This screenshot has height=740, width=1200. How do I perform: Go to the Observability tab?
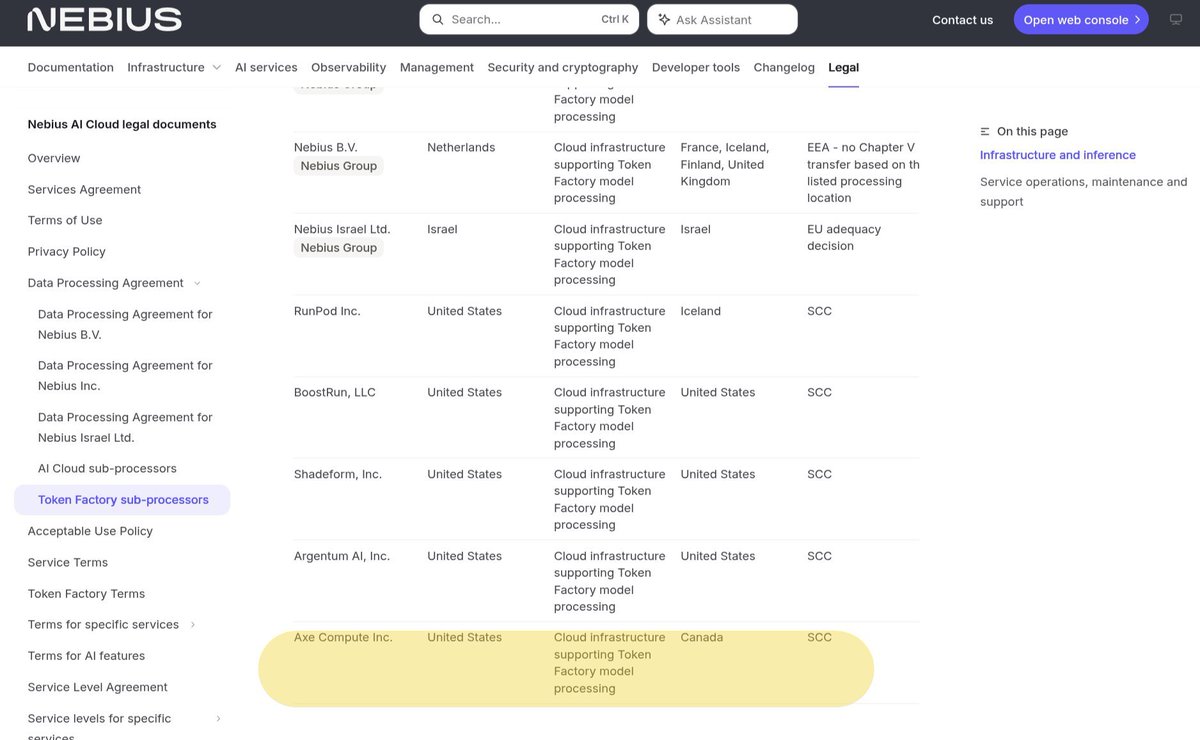(348, 67)
